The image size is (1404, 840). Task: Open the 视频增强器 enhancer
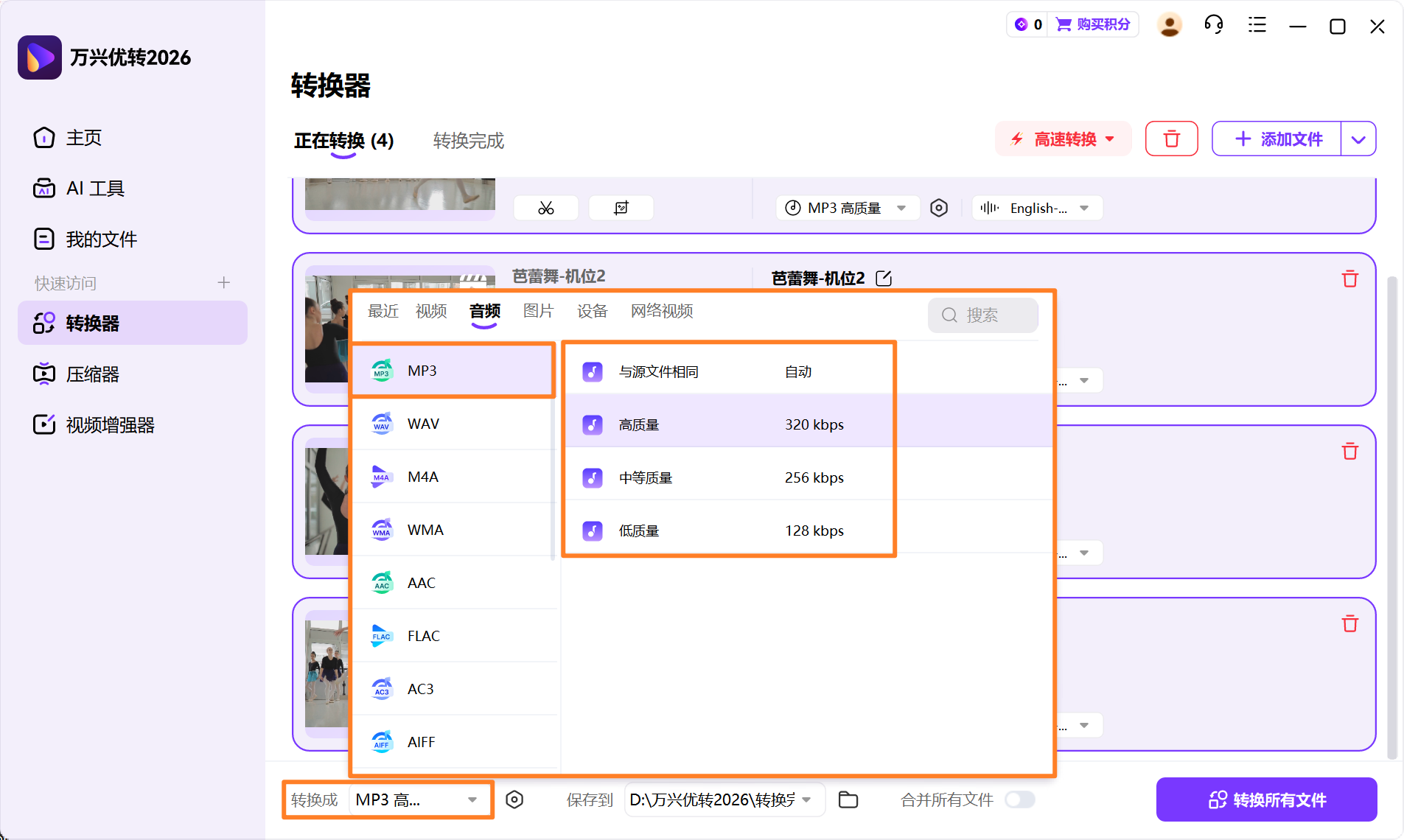pos(109,424)
